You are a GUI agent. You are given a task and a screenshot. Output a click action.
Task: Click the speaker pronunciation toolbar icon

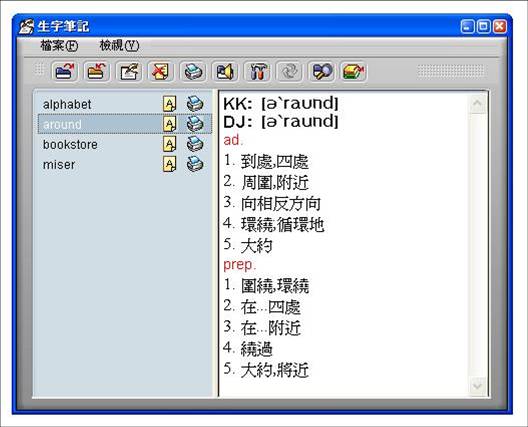(x=225, y=71)
